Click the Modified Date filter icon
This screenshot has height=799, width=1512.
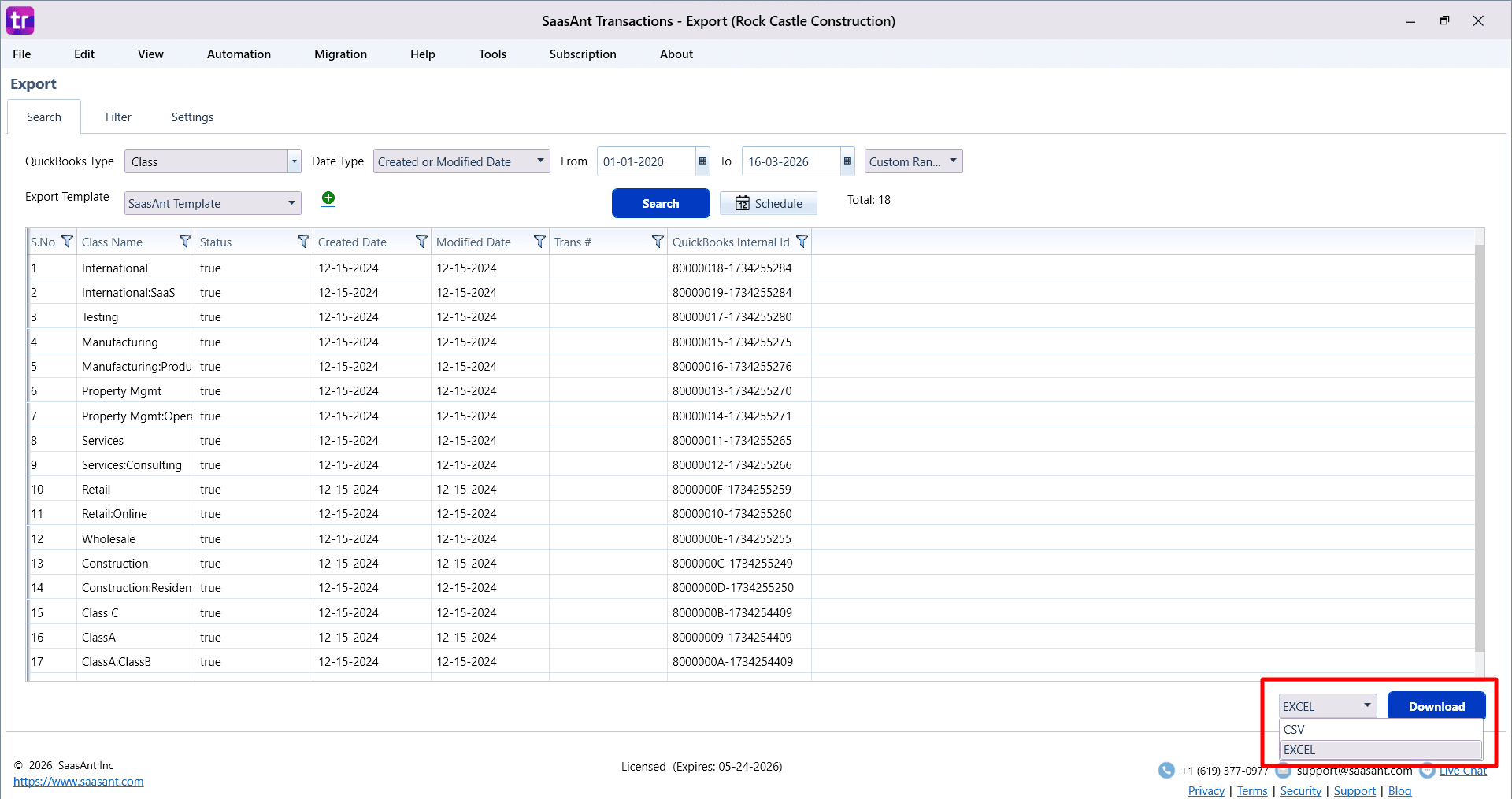tap(539, 242)
